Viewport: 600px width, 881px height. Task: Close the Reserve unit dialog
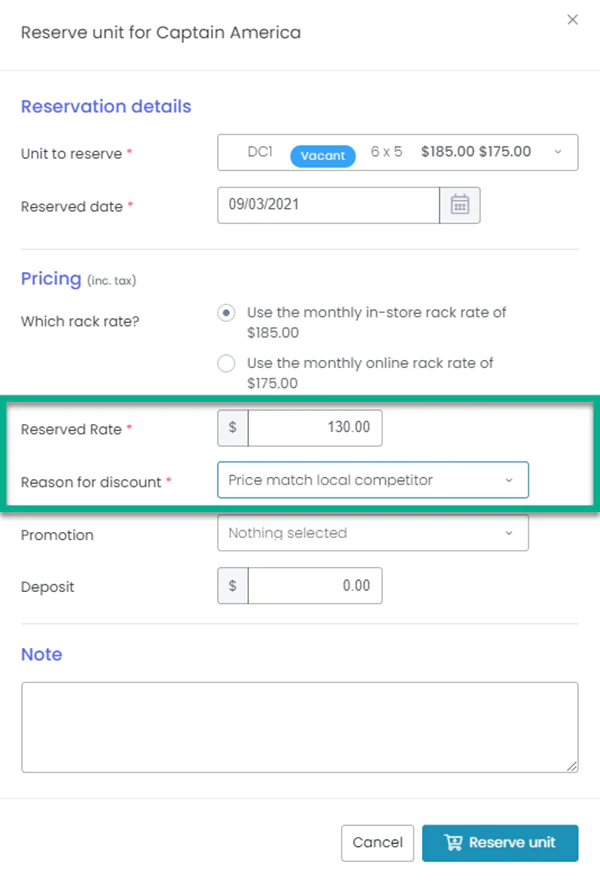(572, 20)
